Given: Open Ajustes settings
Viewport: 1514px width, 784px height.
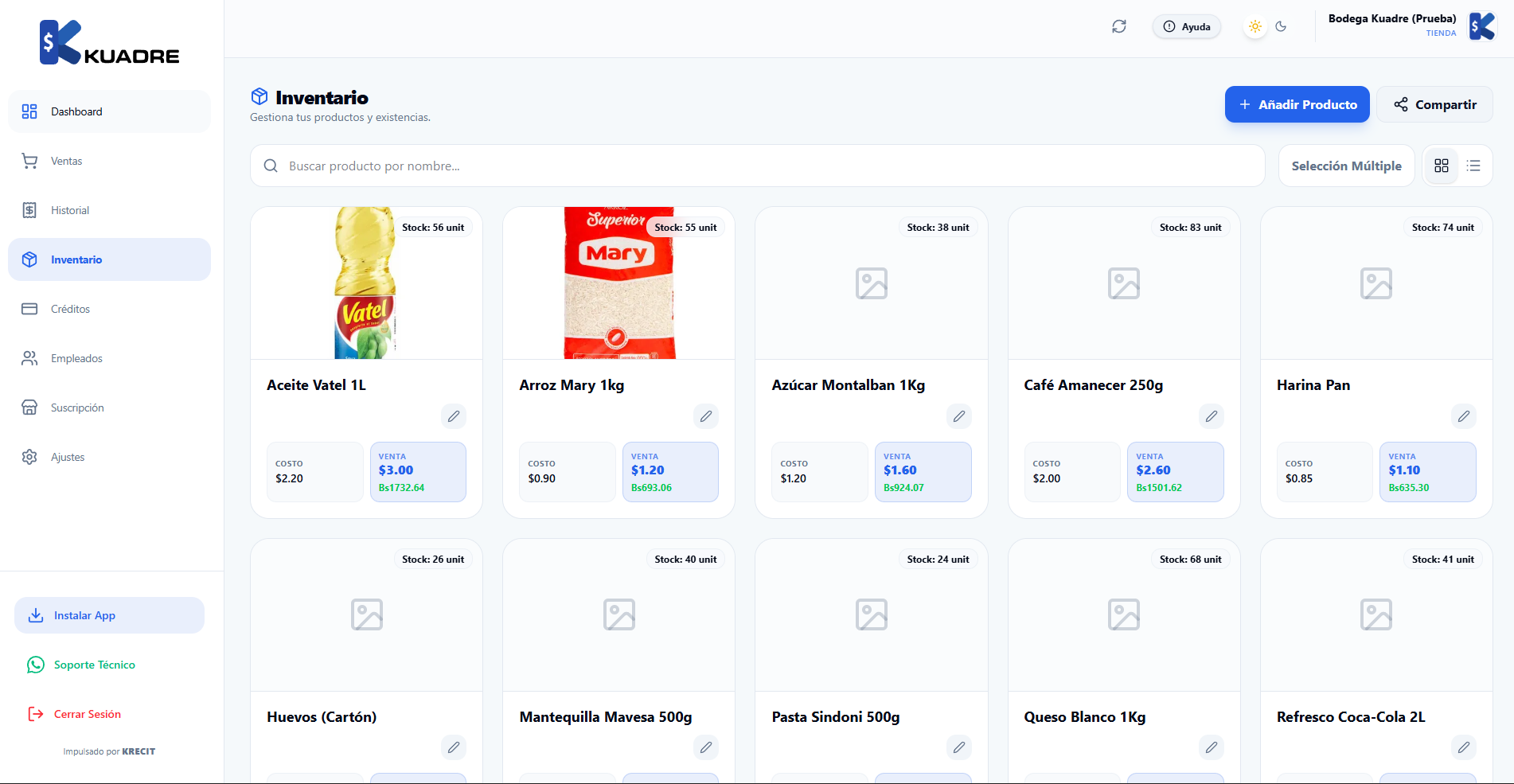Looking at the screenshot, I should click(109, 457).
